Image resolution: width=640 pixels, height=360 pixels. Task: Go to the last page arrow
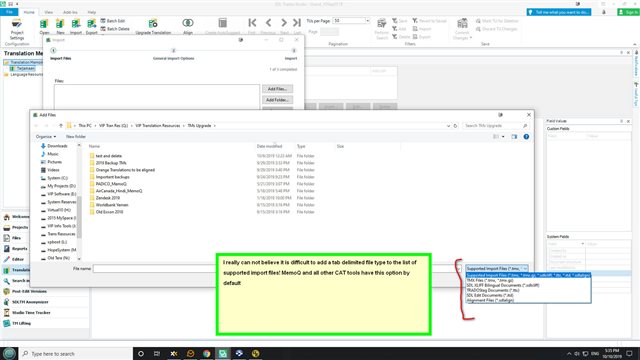pyautogui.click(x=297, y=23)
